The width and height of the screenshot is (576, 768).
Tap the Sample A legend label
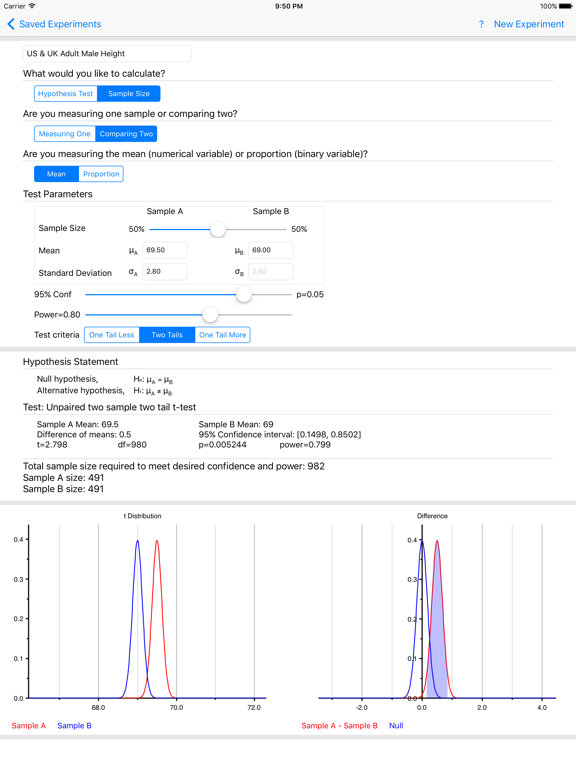[28, 726]
